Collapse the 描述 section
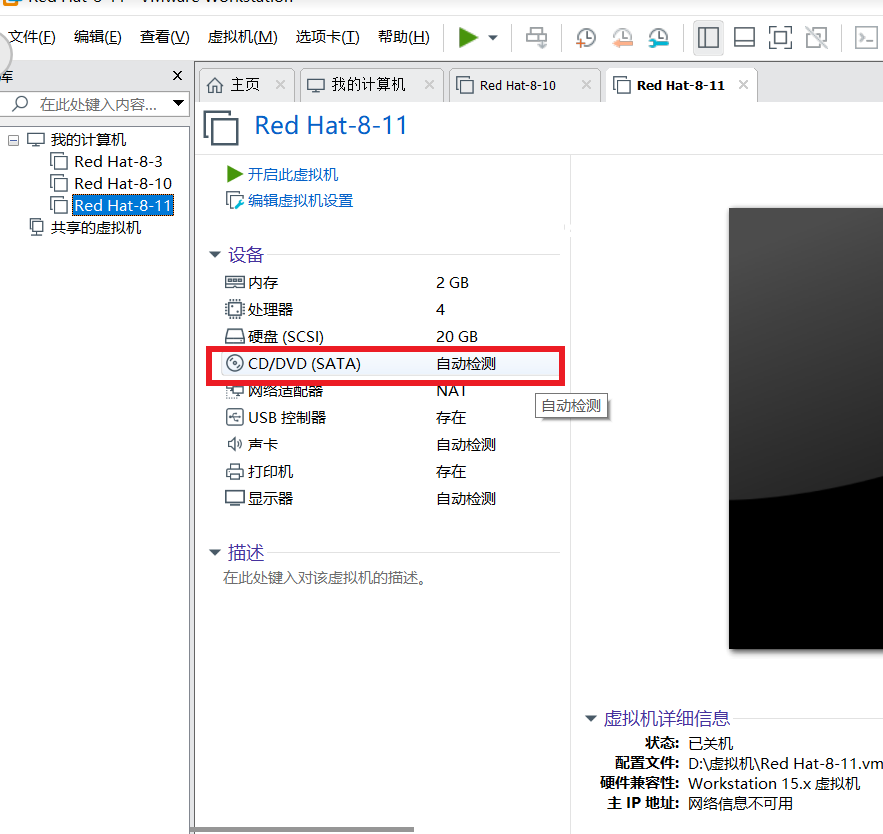Viewport: 883px width, 834px height. tap(215, 552)
